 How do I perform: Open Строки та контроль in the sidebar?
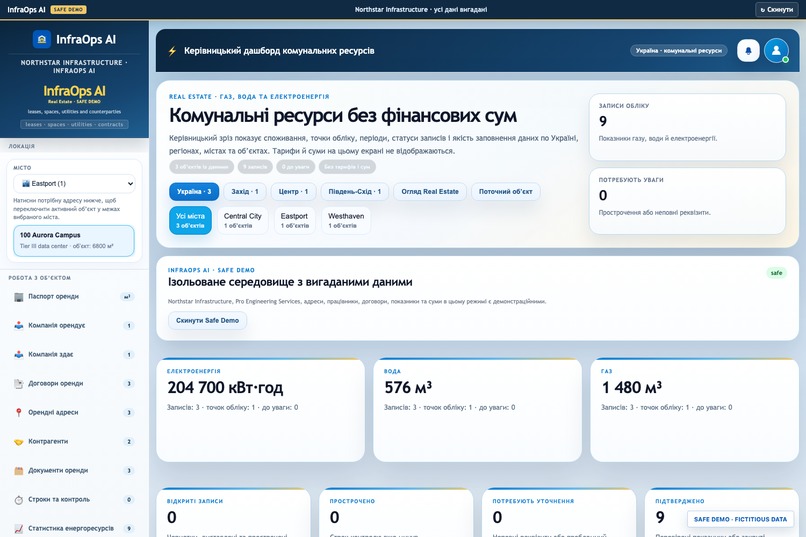pos(74,499)
